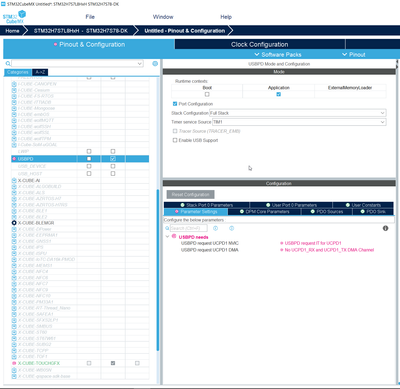Click the pack icon next to X-CUBE-MEMS1
The height and width of the screenshot is (389, 400).
coord(14,265)
